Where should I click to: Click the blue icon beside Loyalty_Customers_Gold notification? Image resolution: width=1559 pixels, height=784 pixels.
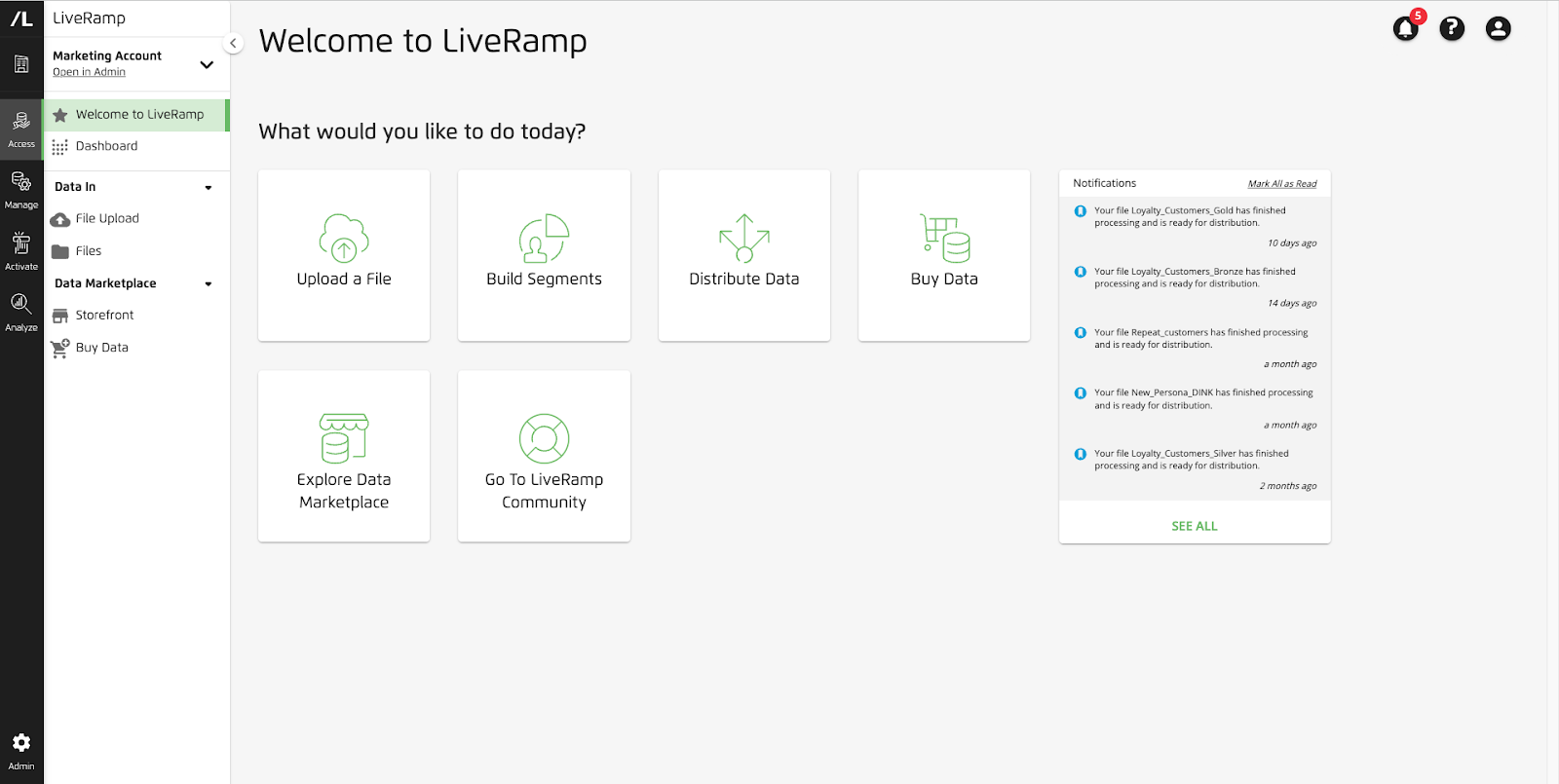coord(1080,211)
